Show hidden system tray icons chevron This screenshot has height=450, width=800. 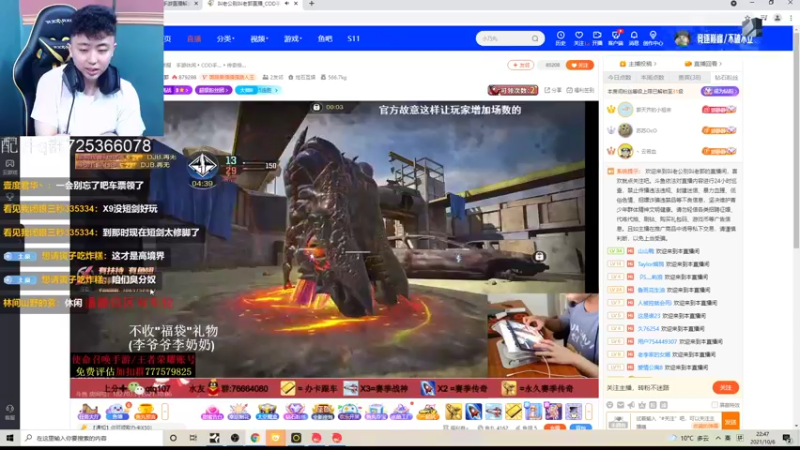coord(718,438)
